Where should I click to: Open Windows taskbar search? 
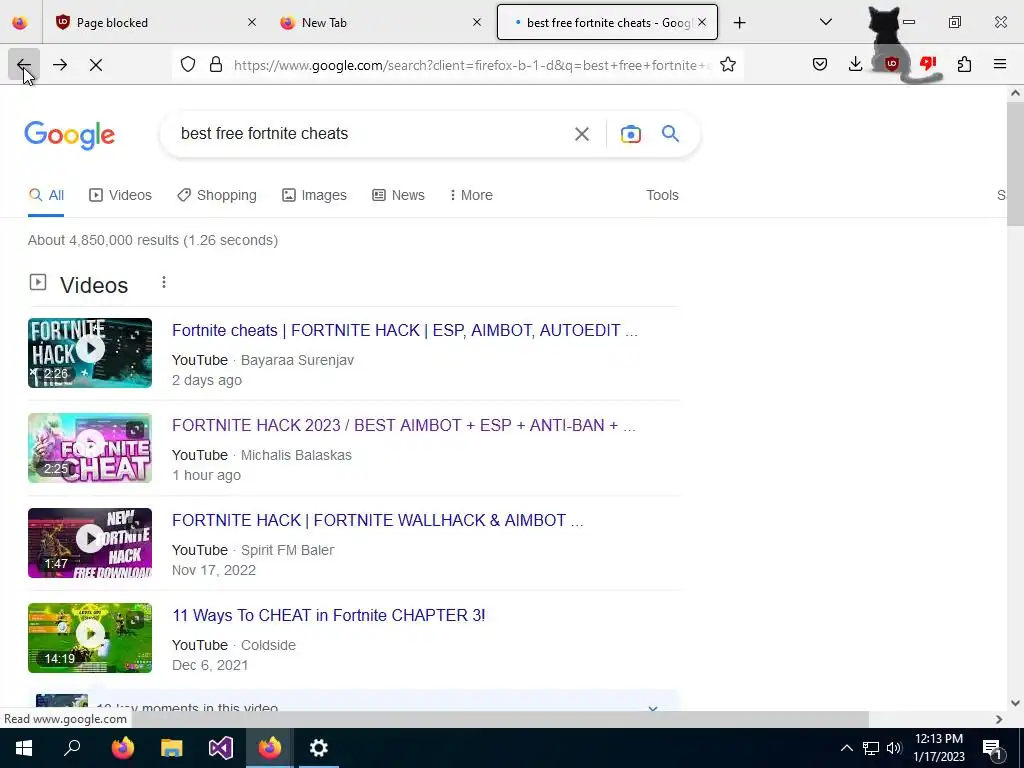(72, 748)
